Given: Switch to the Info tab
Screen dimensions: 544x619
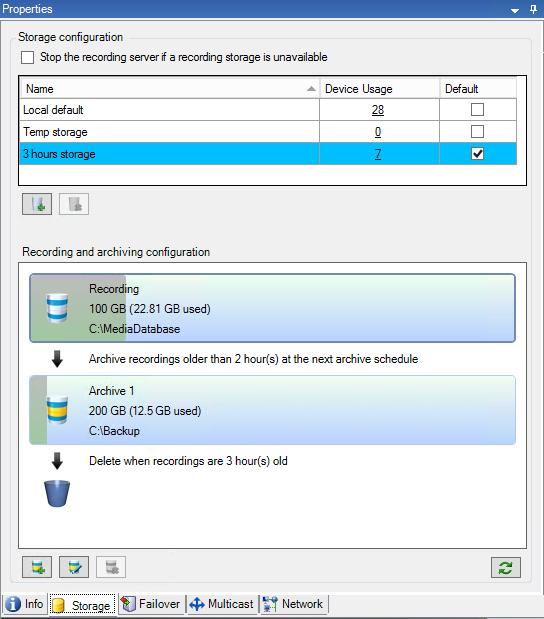Looking at the screenshot, I should tap(24, 604).
